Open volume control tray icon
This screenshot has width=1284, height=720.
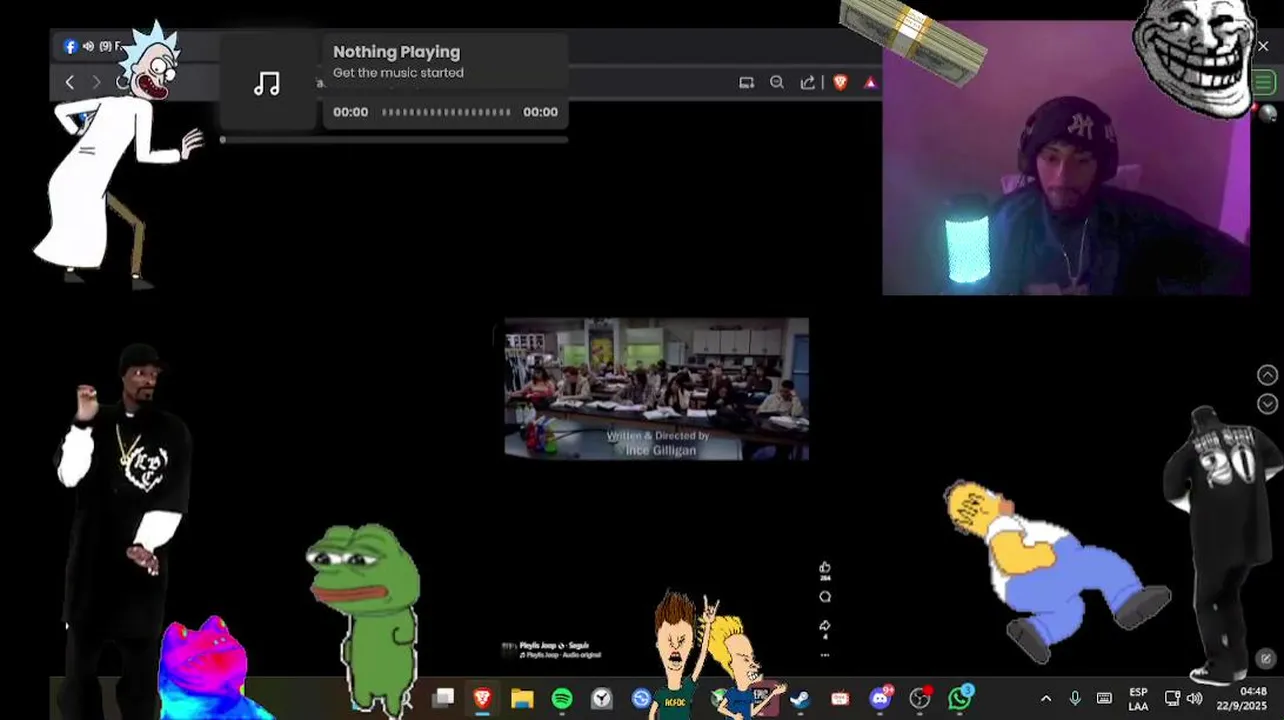pyautogui.click(x=1194, y=698)
